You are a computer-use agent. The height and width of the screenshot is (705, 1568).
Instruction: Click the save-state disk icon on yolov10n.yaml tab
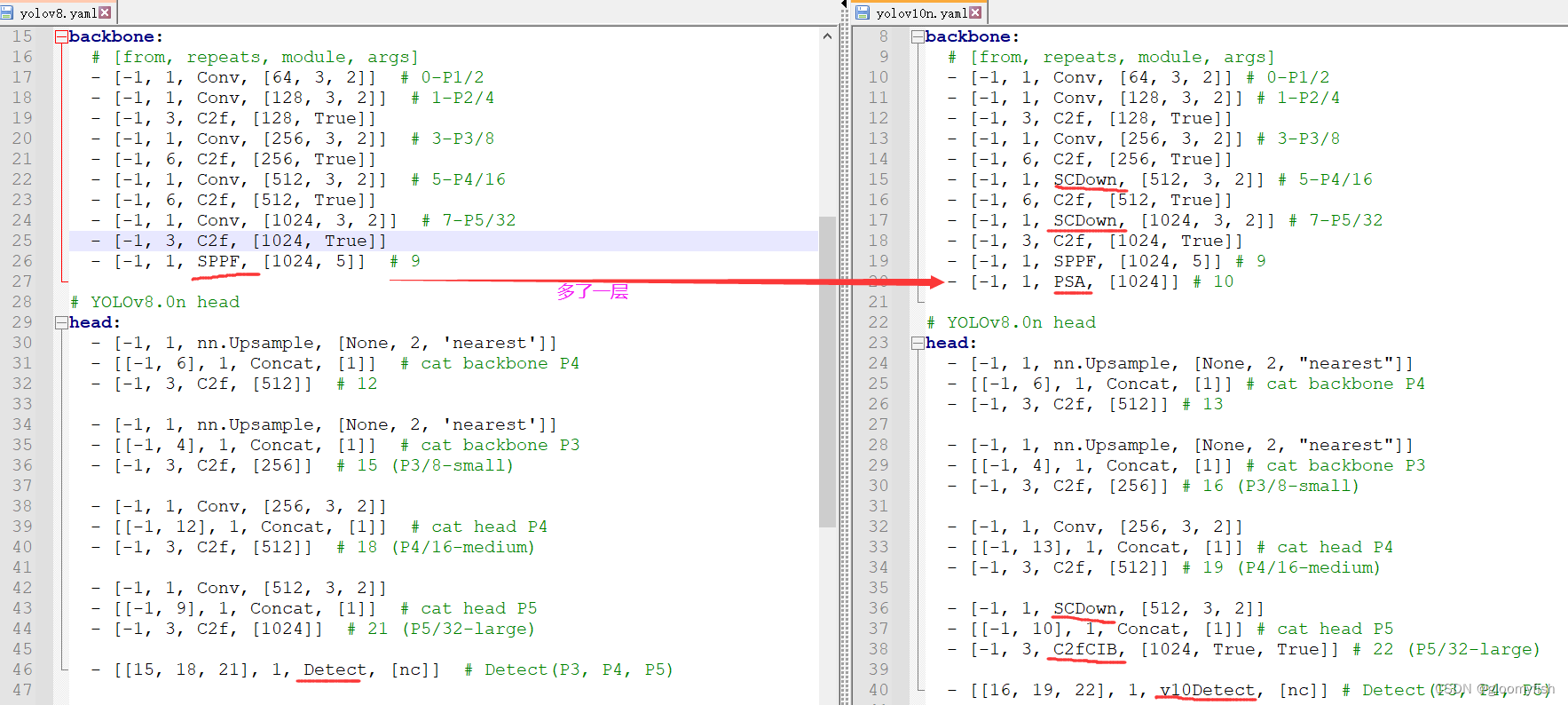coord(863,12)
